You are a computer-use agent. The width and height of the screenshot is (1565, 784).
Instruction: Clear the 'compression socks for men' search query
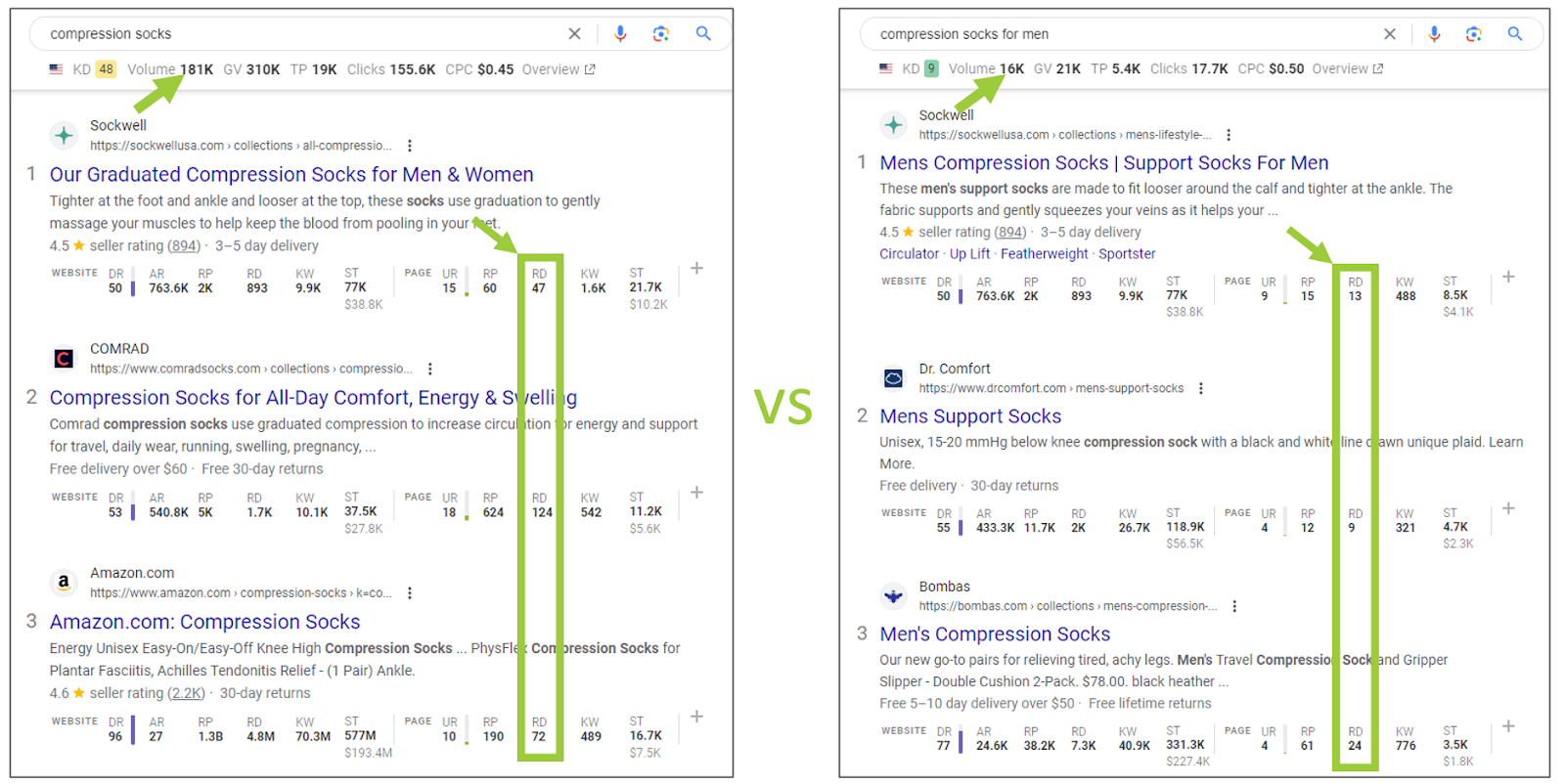pyautogui.click(x=1389, y=34)
